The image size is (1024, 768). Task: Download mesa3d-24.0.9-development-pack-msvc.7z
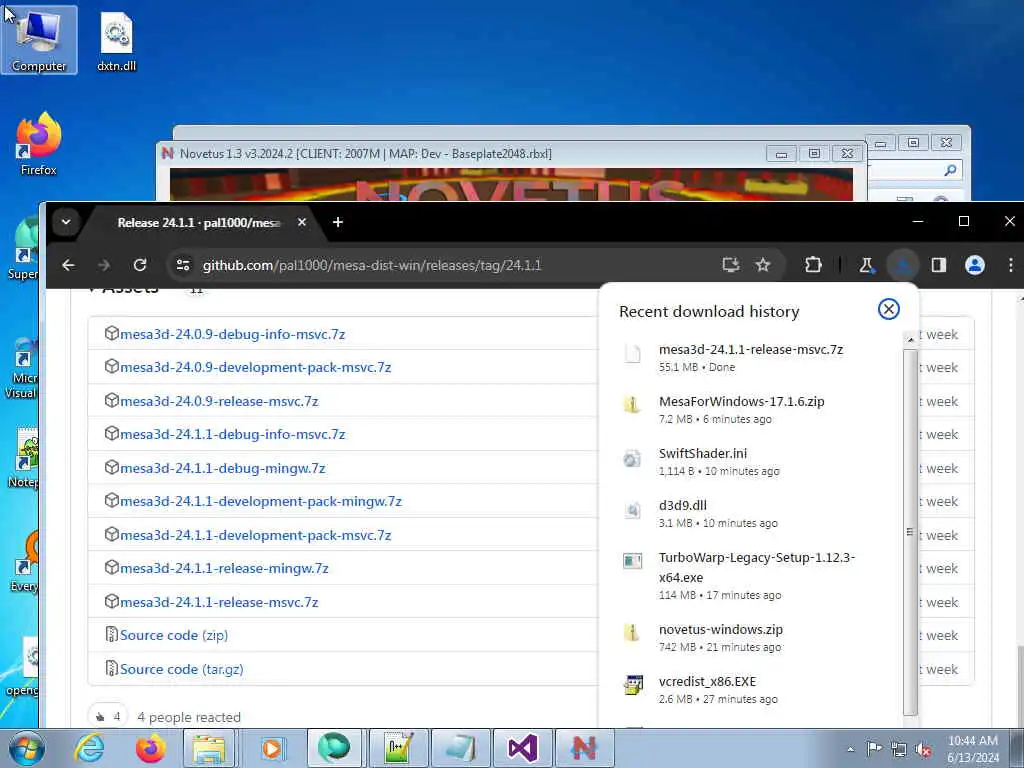(255, 368)
